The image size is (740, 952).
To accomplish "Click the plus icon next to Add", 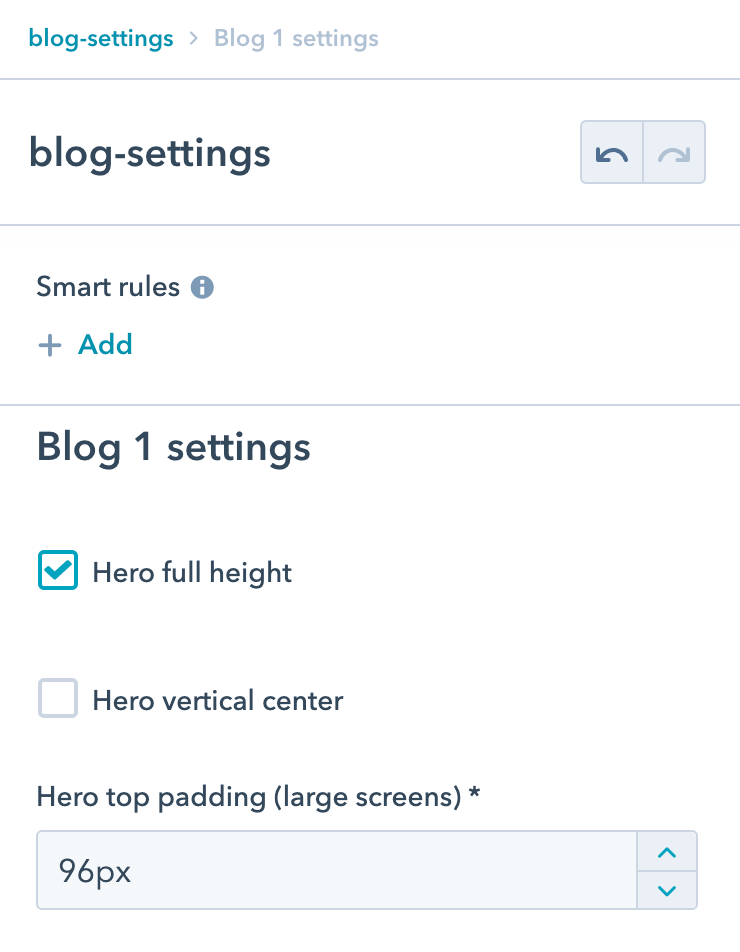I will click(x=49, y=344).
